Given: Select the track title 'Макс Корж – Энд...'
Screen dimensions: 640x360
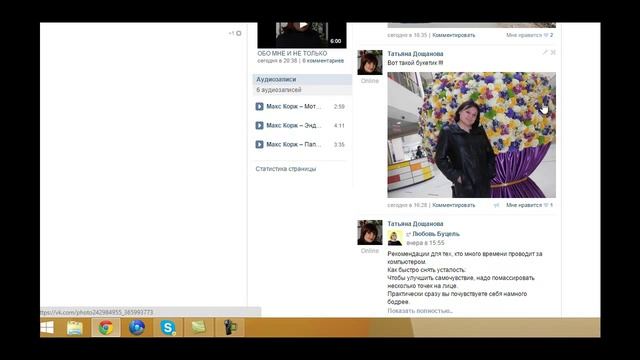Looking at the screenshot, I should point(293,125).
